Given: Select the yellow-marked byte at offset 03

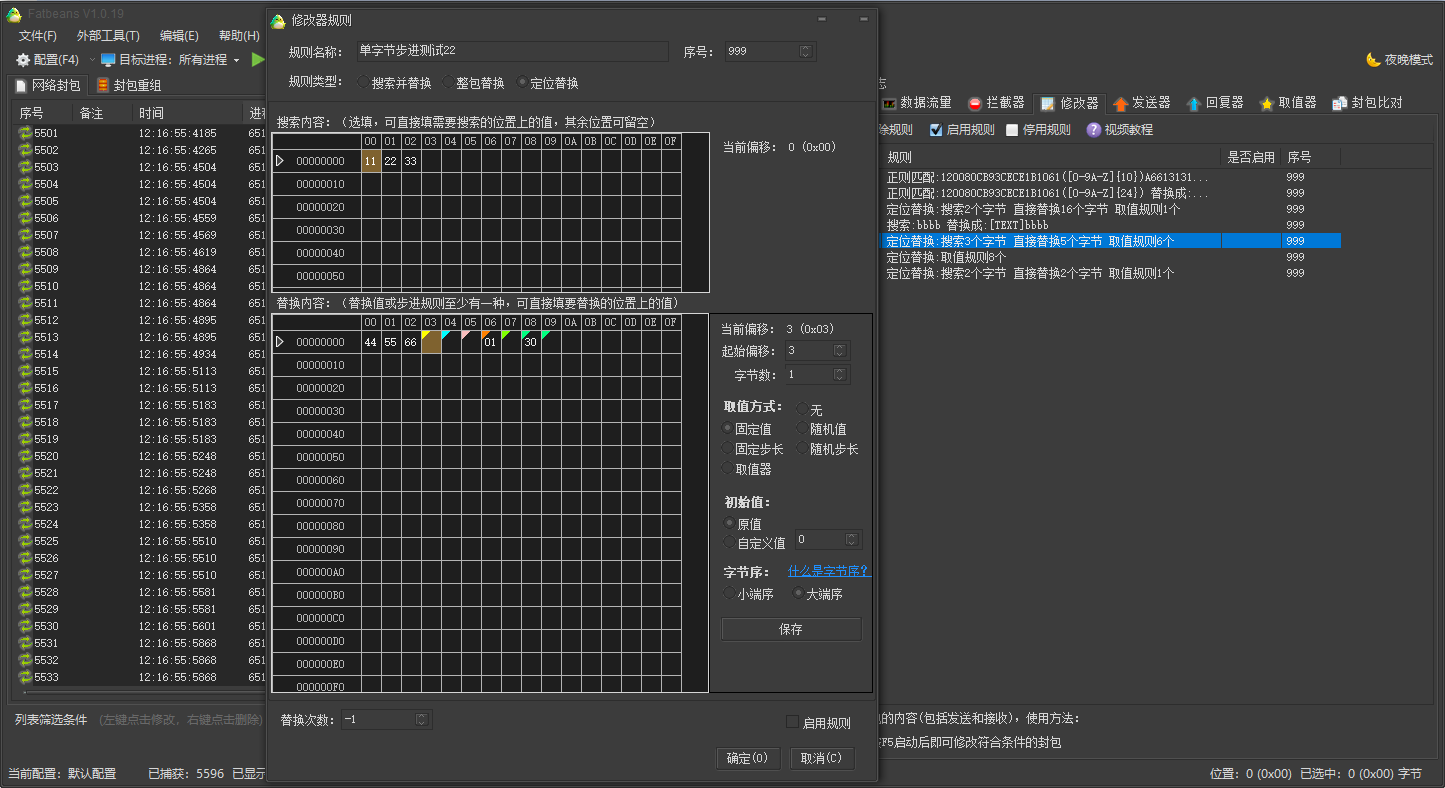Looking at the screenshot, I should [431, 341].
